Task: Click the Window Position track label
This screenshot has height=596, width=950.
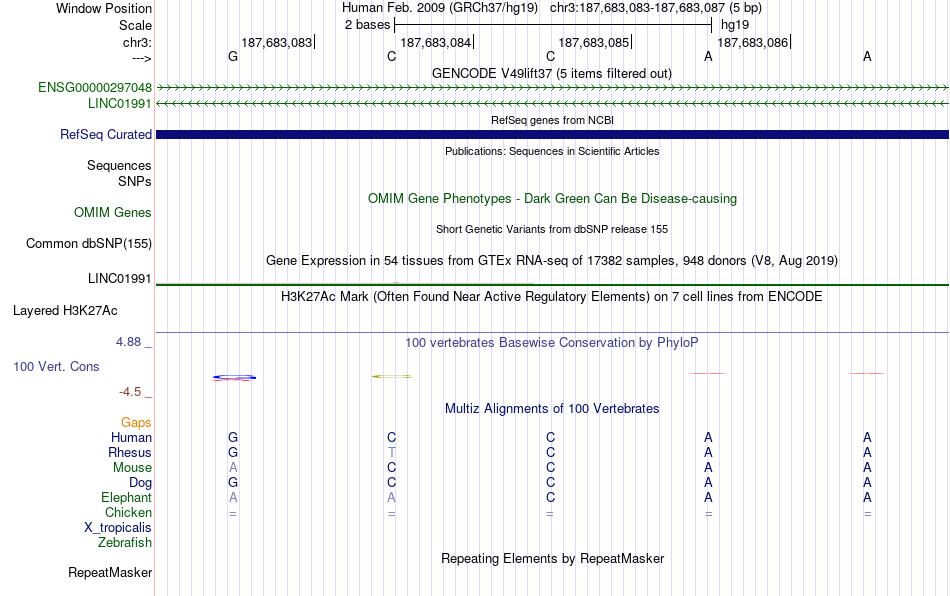Action: coord(104,8)
